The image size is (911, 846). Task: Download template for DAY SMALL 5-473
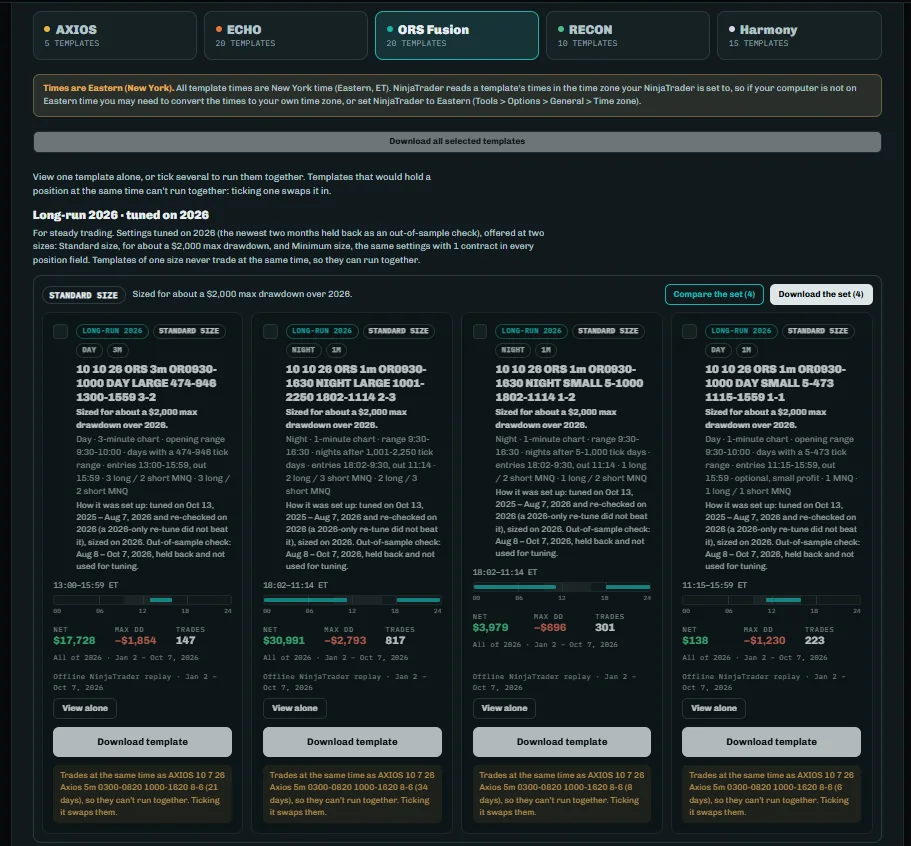pos(771,742)
